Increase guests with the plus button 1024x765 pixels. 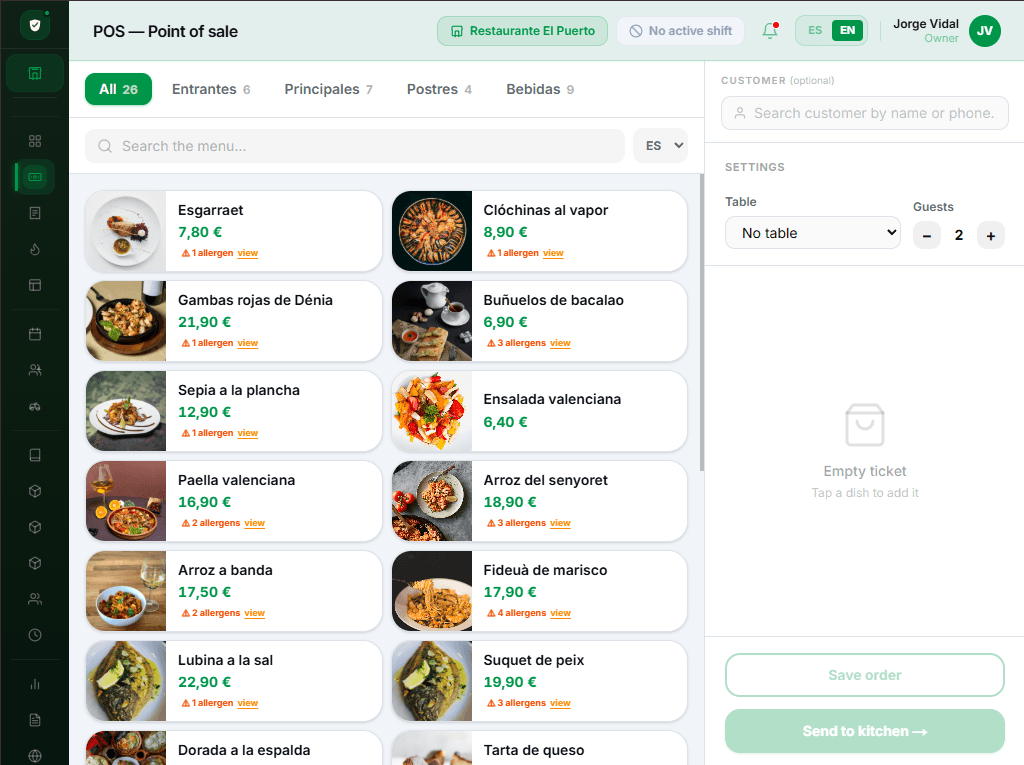991,236
